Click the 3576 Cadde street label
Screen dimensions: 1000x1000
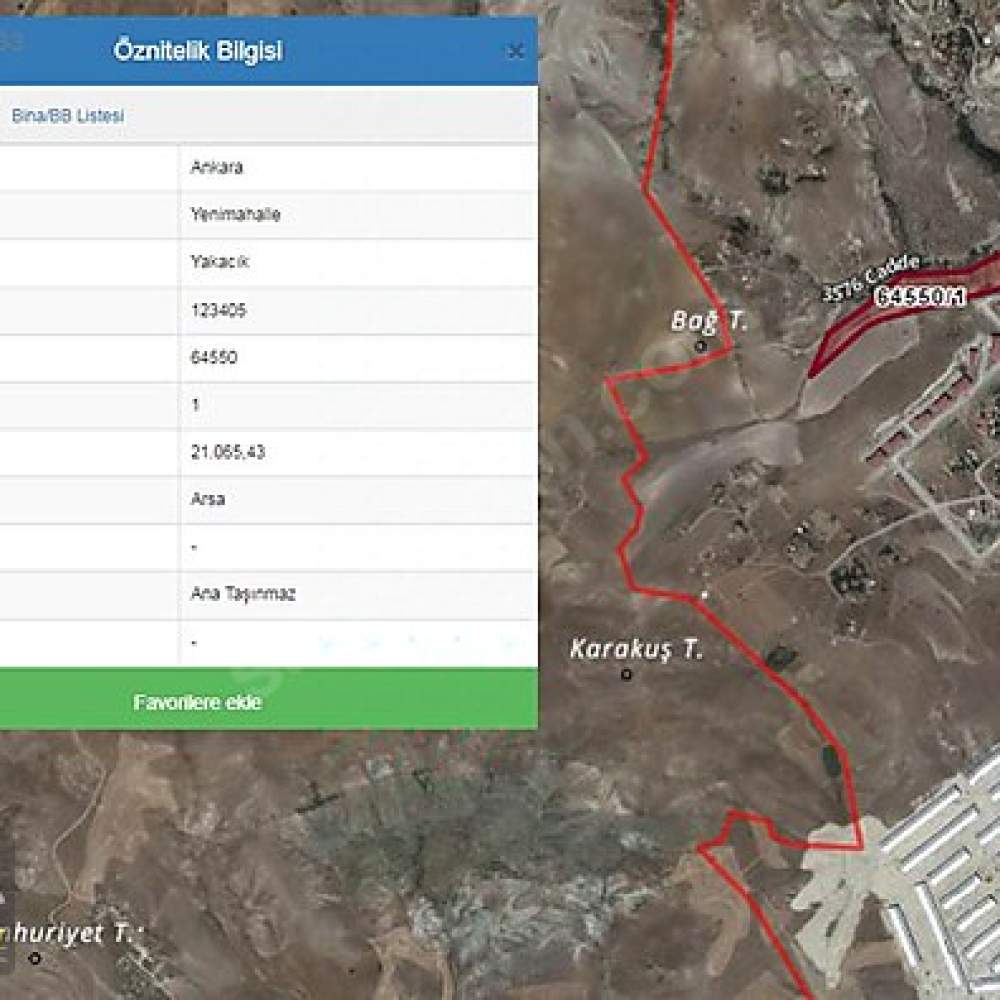pyautogui.click(x=871, y=278)
